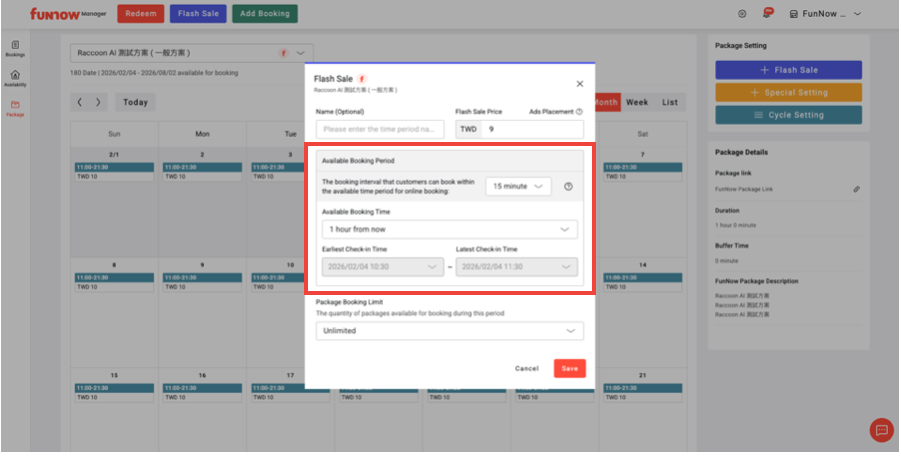This screenshot has width=902, height=456.
Task: Click the settings gear icon in header
Action: [741, 14]
